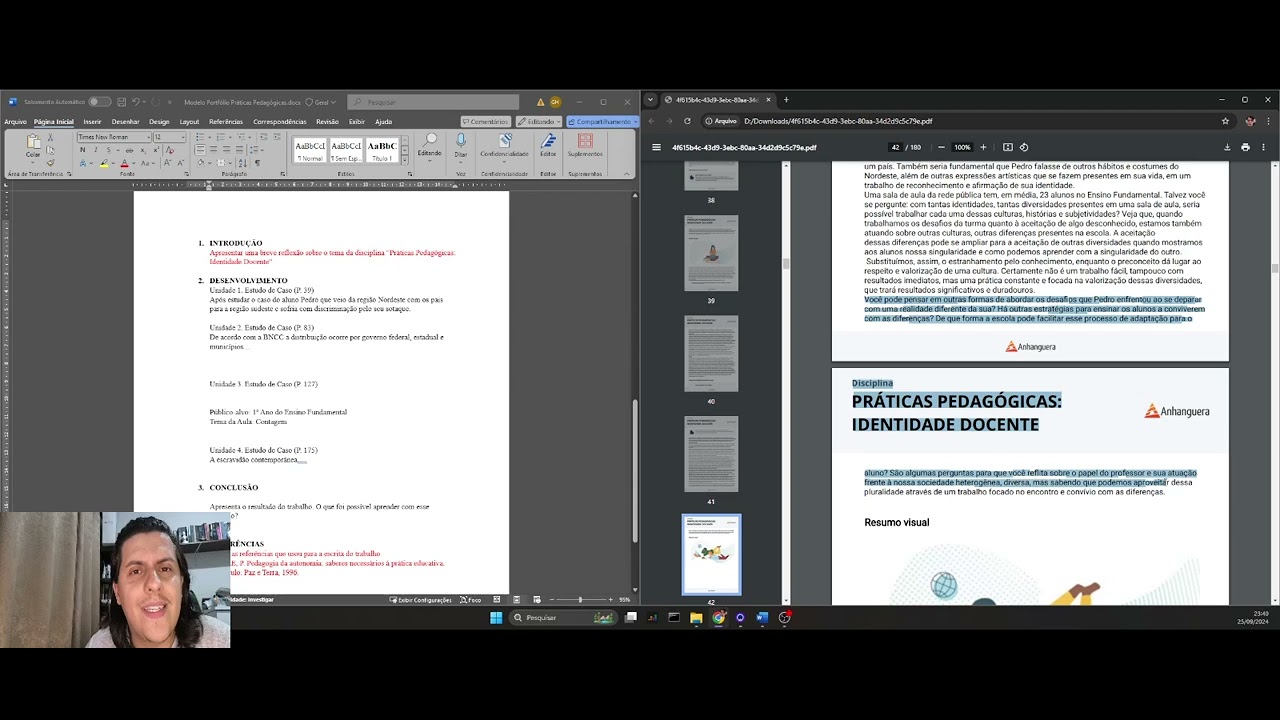The image size is (1280, 720).
Task: Open the Ajuda ribbon tab
Action: tap(383, 122)
